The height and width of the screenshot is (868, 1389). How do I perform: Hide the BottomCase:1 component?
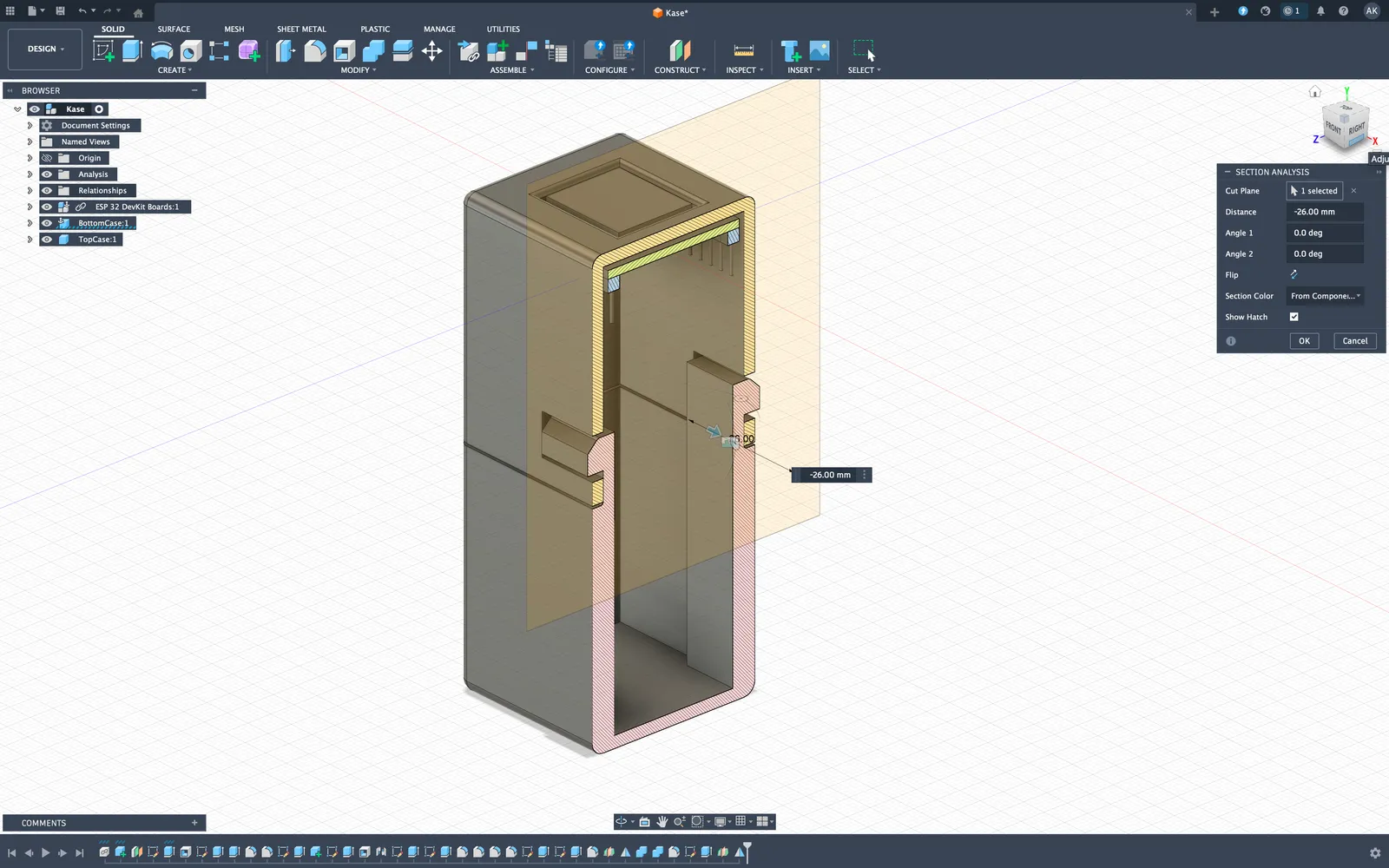(x=46, y=223)
